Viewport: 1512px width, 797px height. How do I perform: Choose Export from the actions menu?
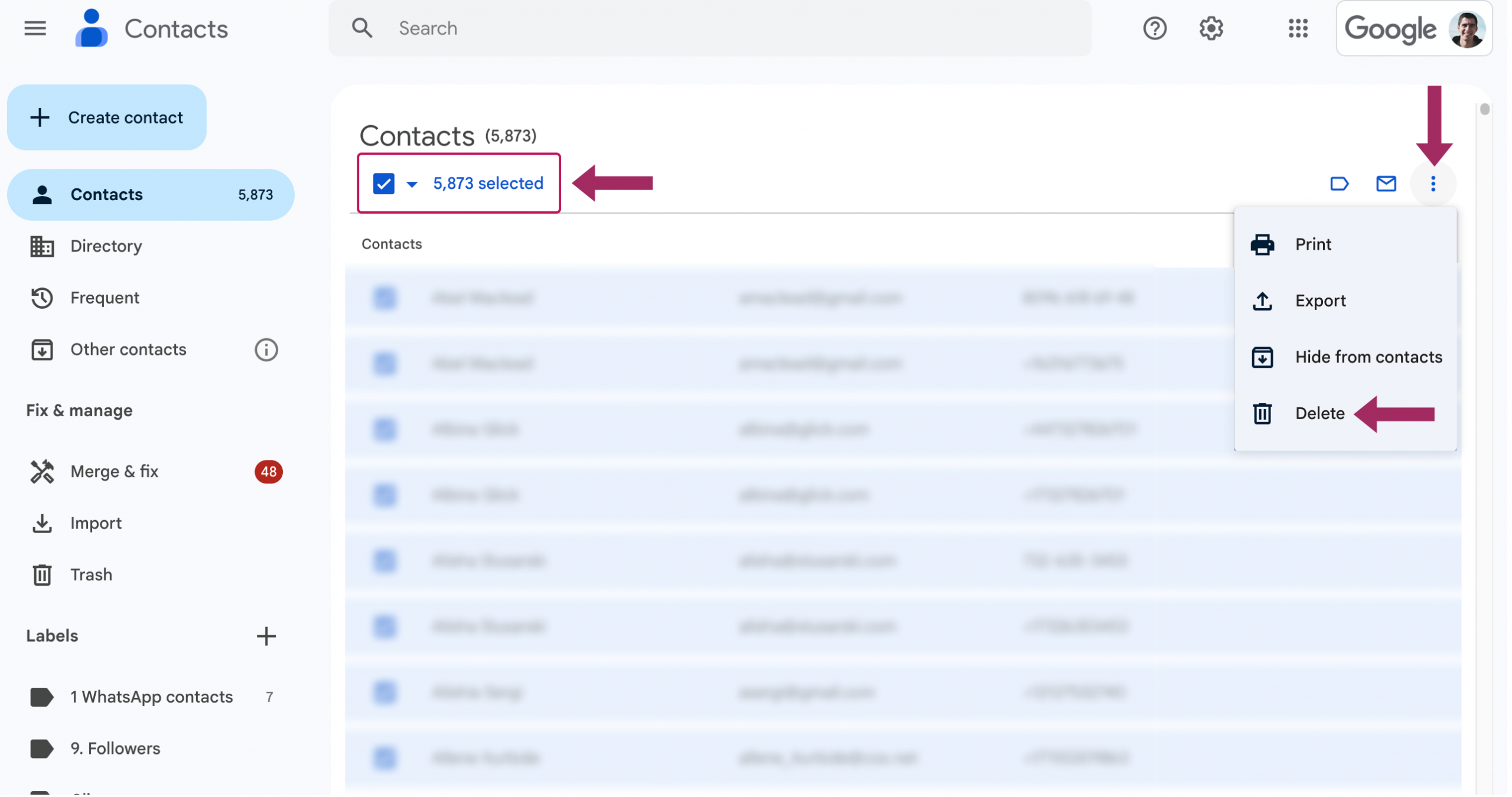click(x=1320, y=300)
